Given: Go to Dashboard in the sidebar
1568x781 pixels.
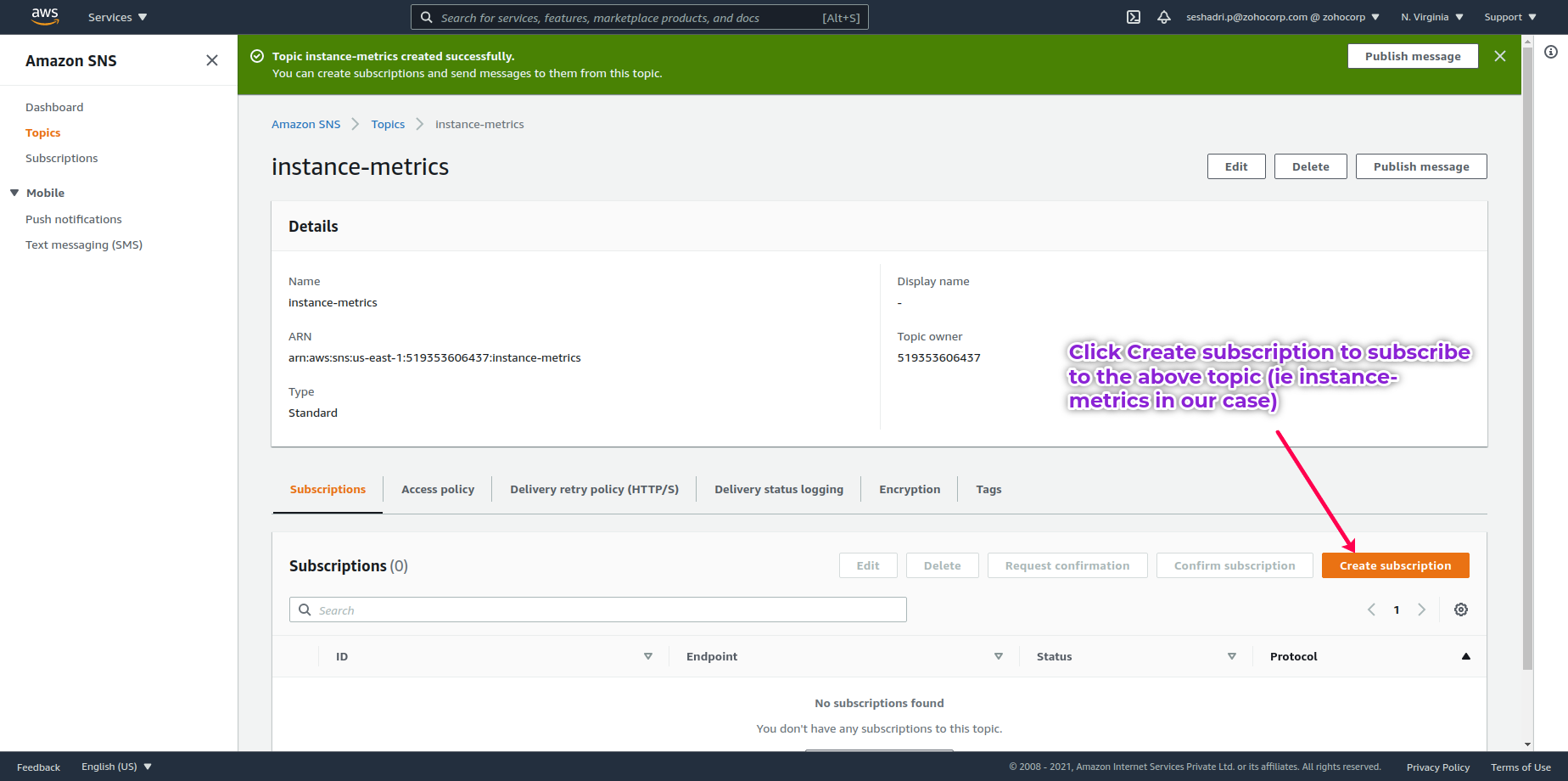Looking at the screenshot, I should tap(54, 107).
